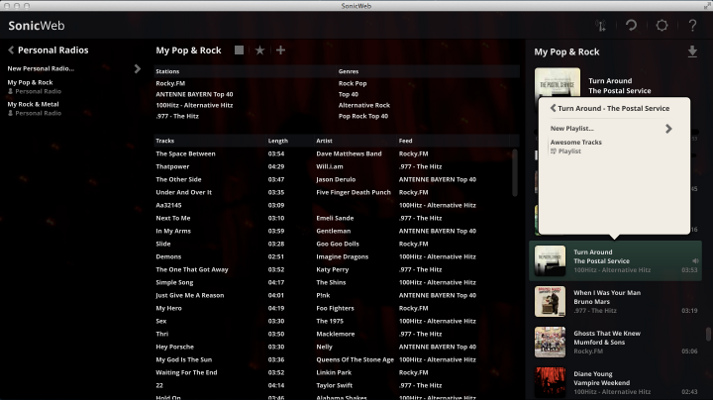The width and height of the screenshot is (713, 400).
Task: Click the circular refresh arrow icon
Action: tap(632, 25)
